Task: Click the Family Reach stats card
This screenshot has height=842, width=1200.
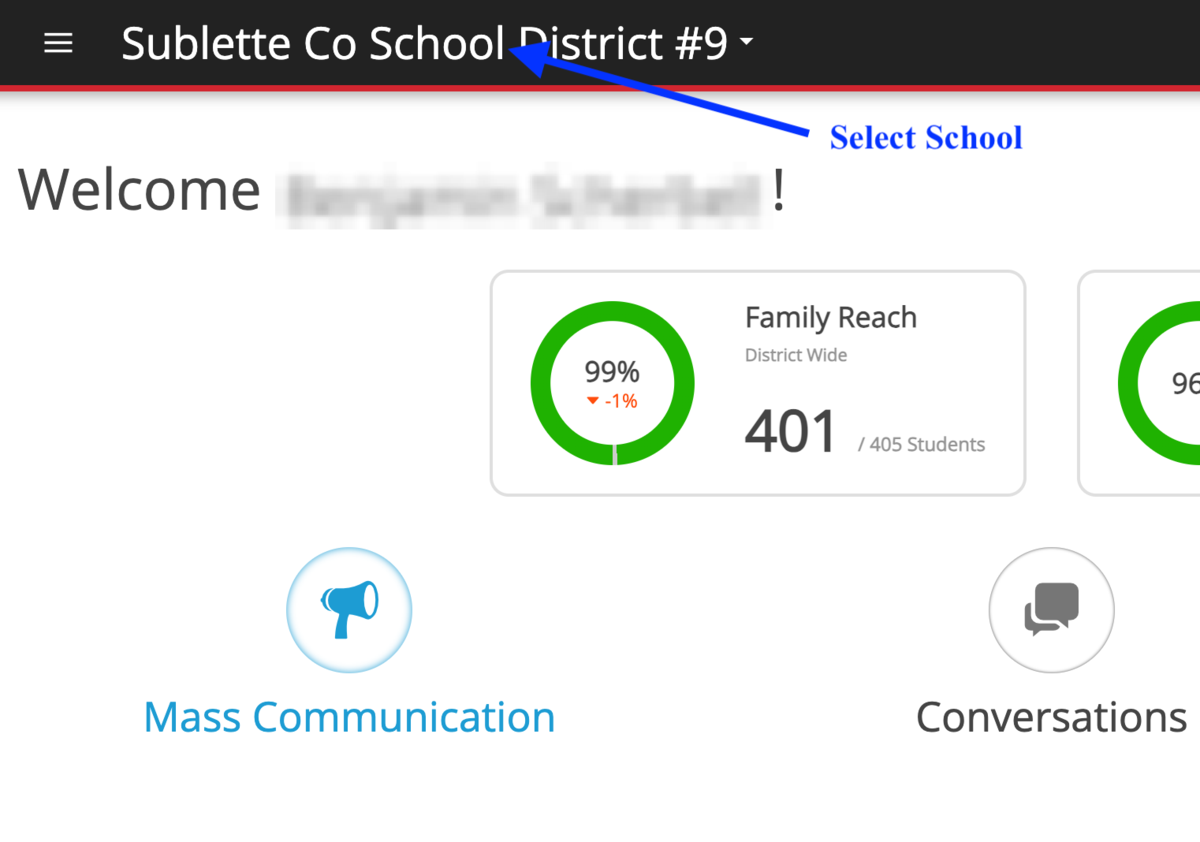Action: (x=757, y=382)
